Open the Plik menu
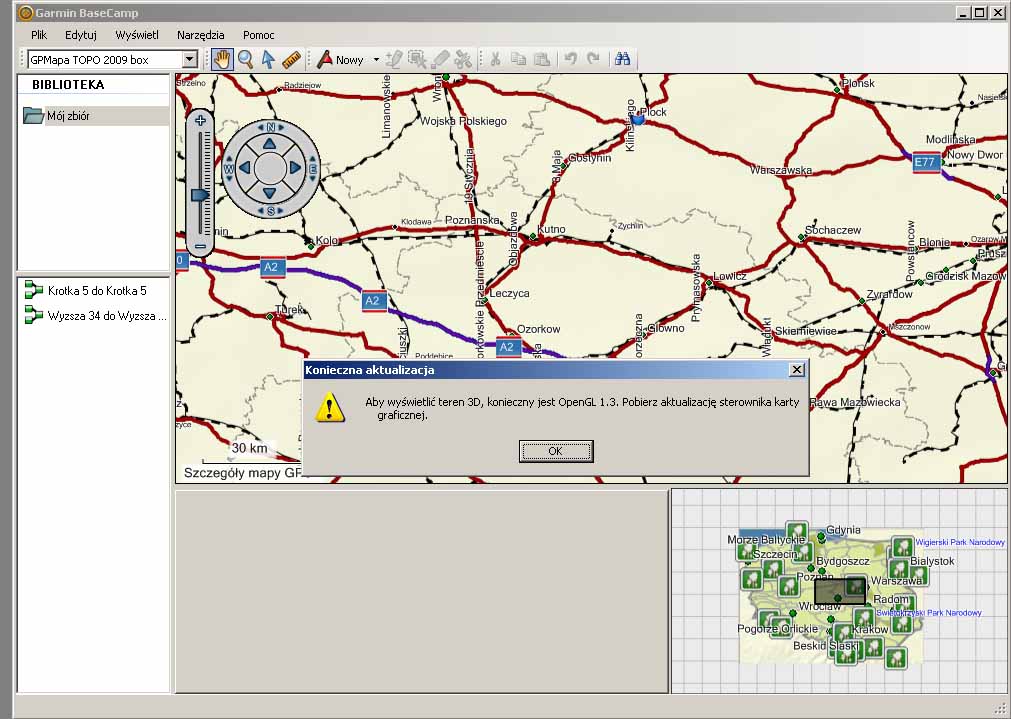Screen dimensions: 1011x719 click(39, 35)
